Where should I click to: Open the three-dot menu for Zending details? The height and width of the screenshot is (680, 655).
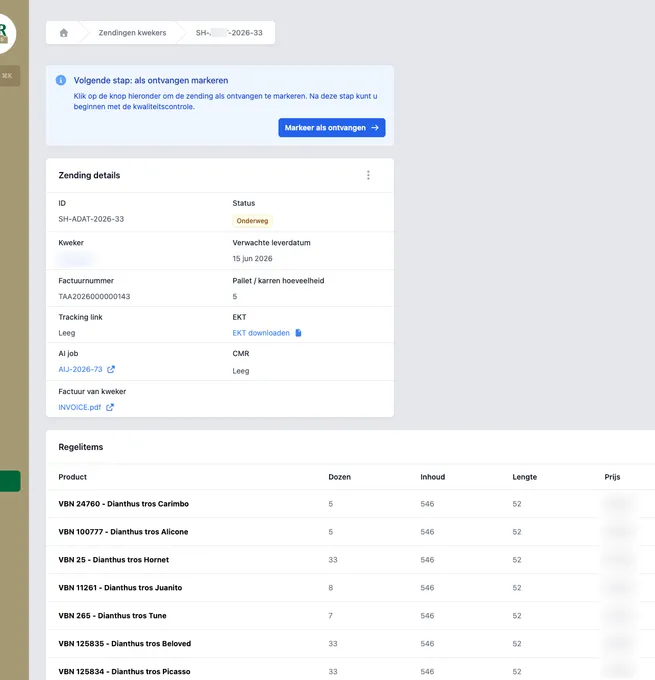coord(368,175)
